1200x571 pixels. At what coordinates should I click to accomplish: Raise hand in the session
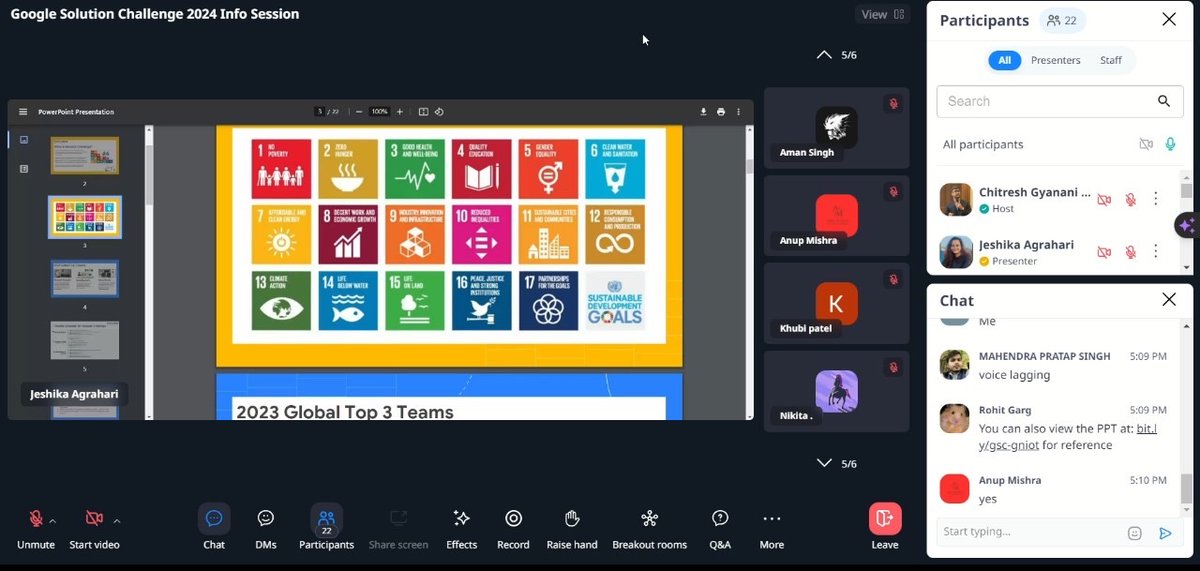tap(572, 527)
